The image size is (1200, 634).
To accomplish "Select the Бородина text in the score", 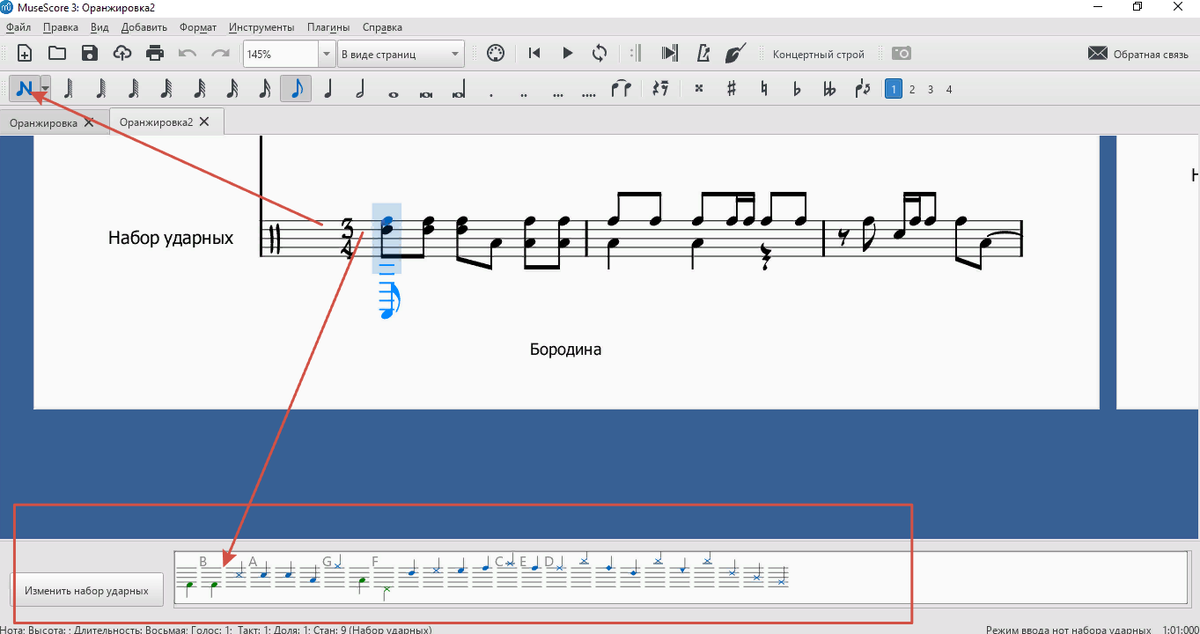I will [x=566, y=350].
